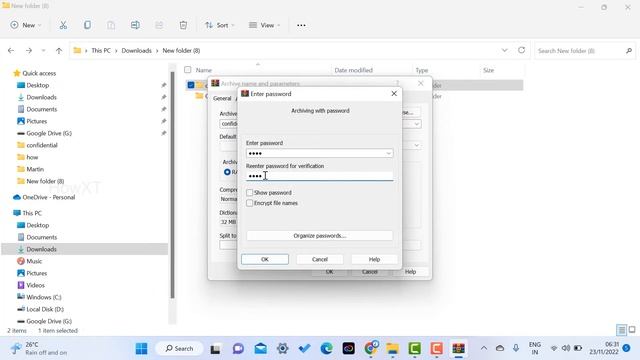Sort by the Date modified column header

[353, 70]
